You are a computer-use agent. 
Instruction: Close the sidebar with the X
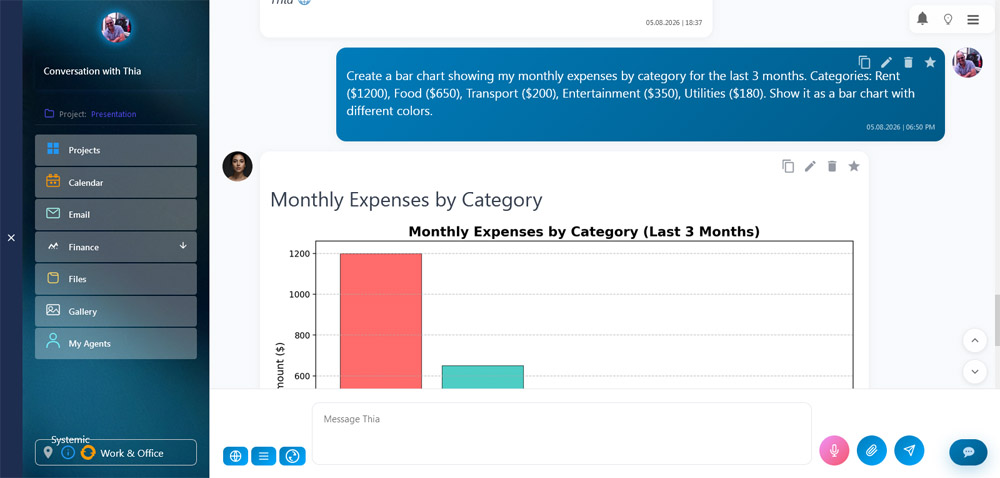coord(11,238)
